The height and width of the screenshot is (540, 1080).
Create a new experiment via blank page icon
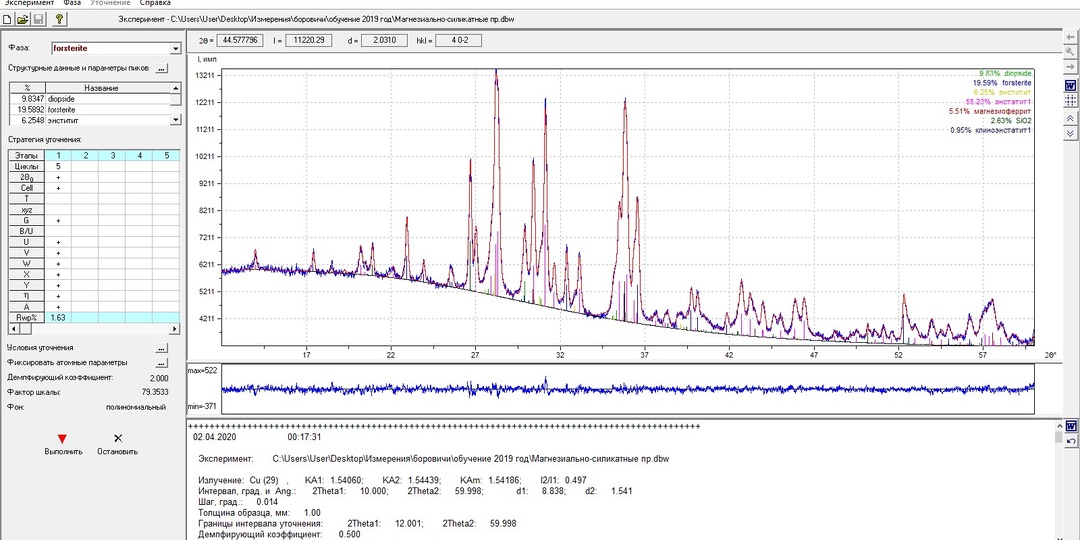click(x=8, y=19)
